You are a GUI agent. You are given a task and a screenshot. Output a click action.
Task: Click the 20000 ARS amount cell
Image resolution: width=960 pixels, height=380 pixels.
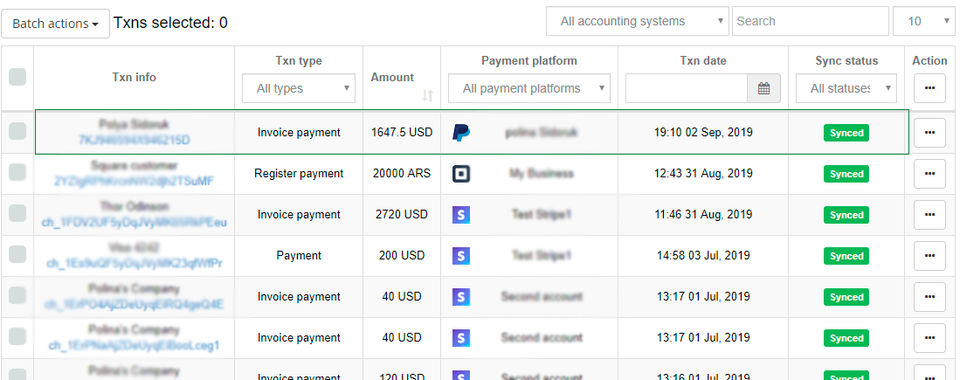(x=402, y=174)
